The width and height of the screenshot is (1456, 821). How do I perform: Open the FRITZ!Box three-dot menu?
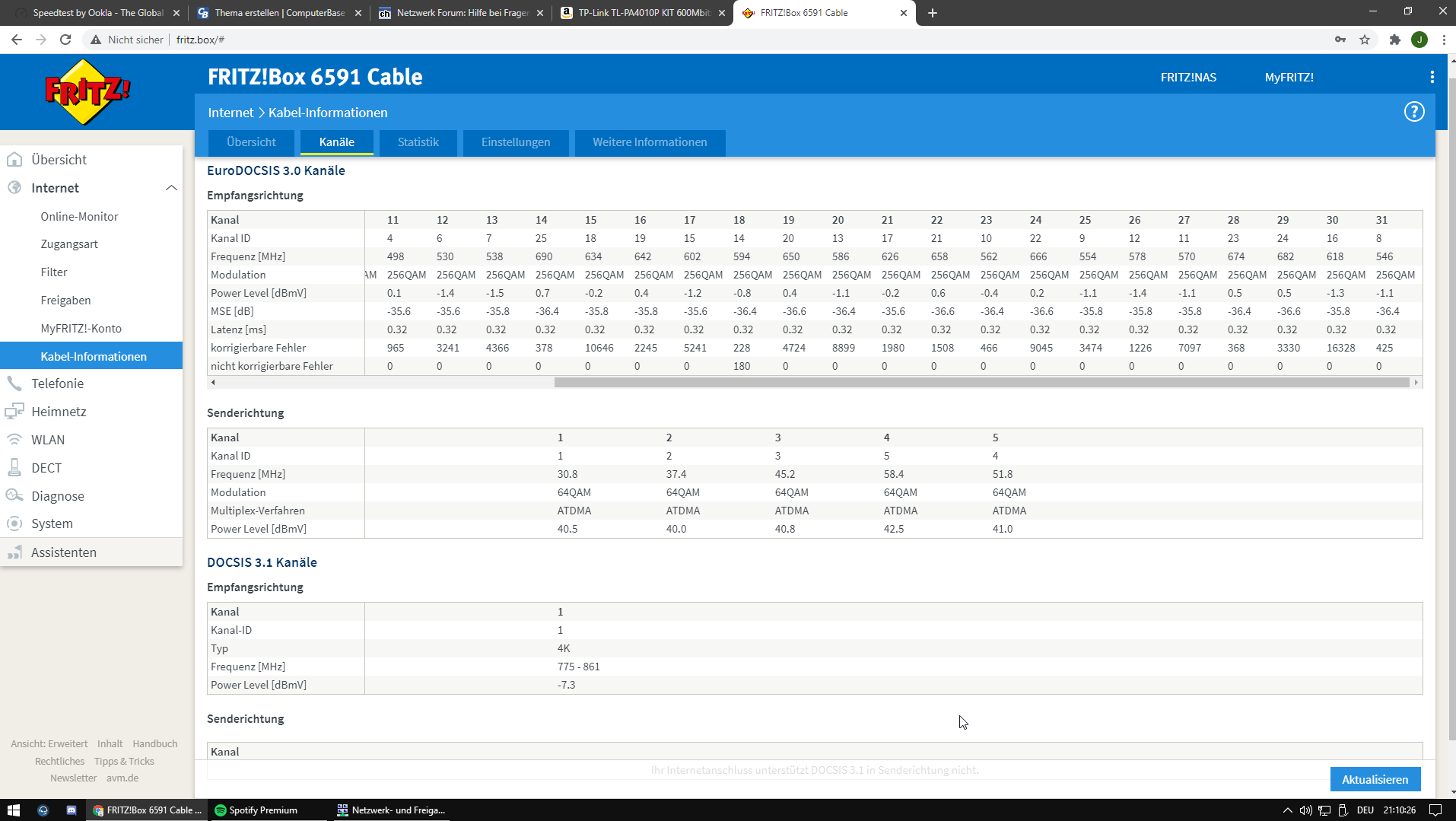coord(1432,77)
